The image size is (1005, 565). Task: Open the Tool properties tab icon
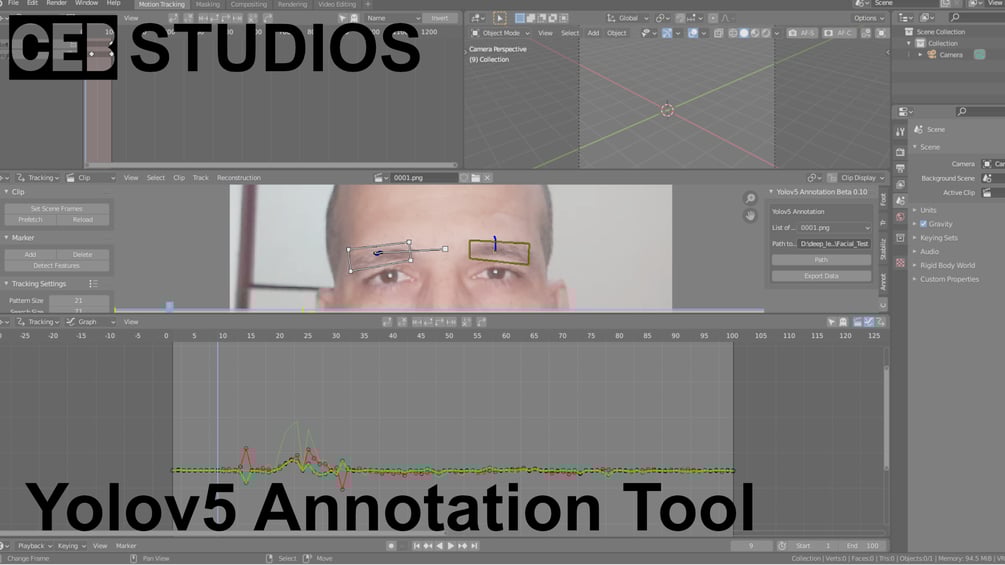coord(900,132)
